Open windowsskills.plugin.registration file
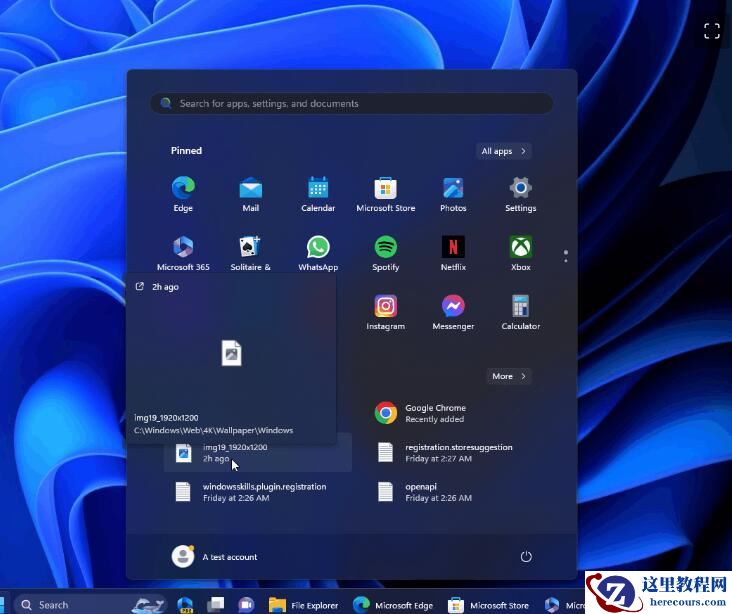This screenshot has height=614, width=732. click(258, 492)
